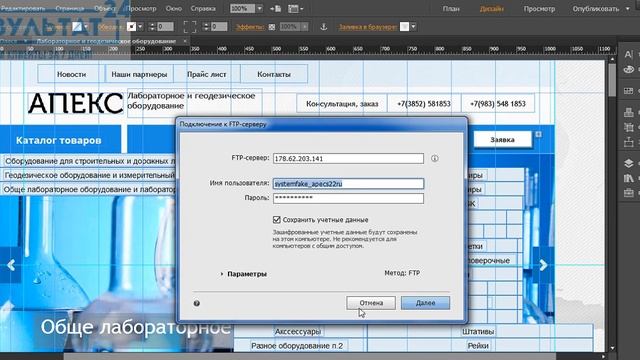Image resolution: width=640 pixels, height=360 pixels.
Task: Open the Опубликовать dropdown arrow
Action: [628, 9]
